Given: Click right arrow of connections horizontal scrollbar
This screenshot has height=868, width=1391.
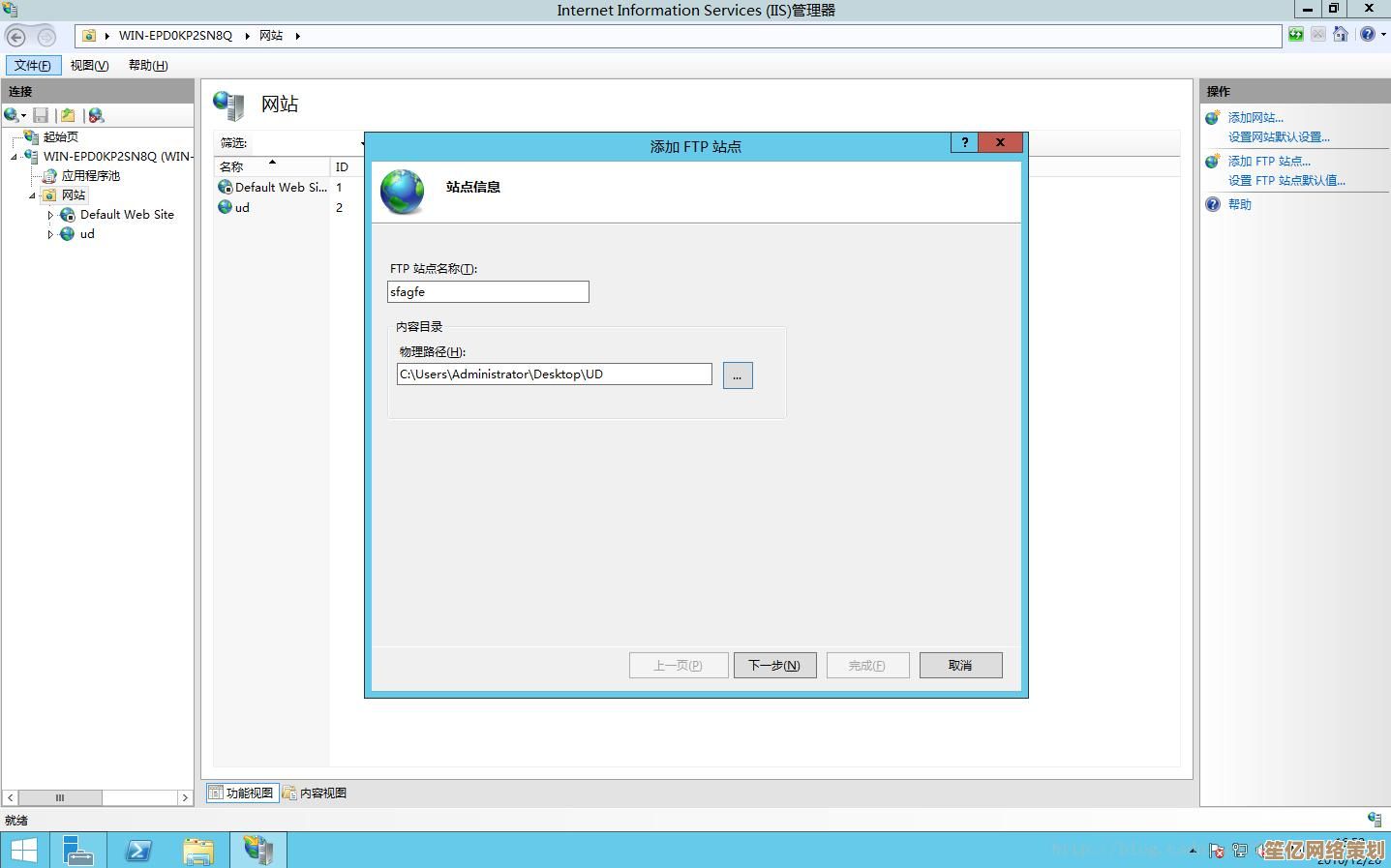Looking at the screenshot, I should 185,797.
